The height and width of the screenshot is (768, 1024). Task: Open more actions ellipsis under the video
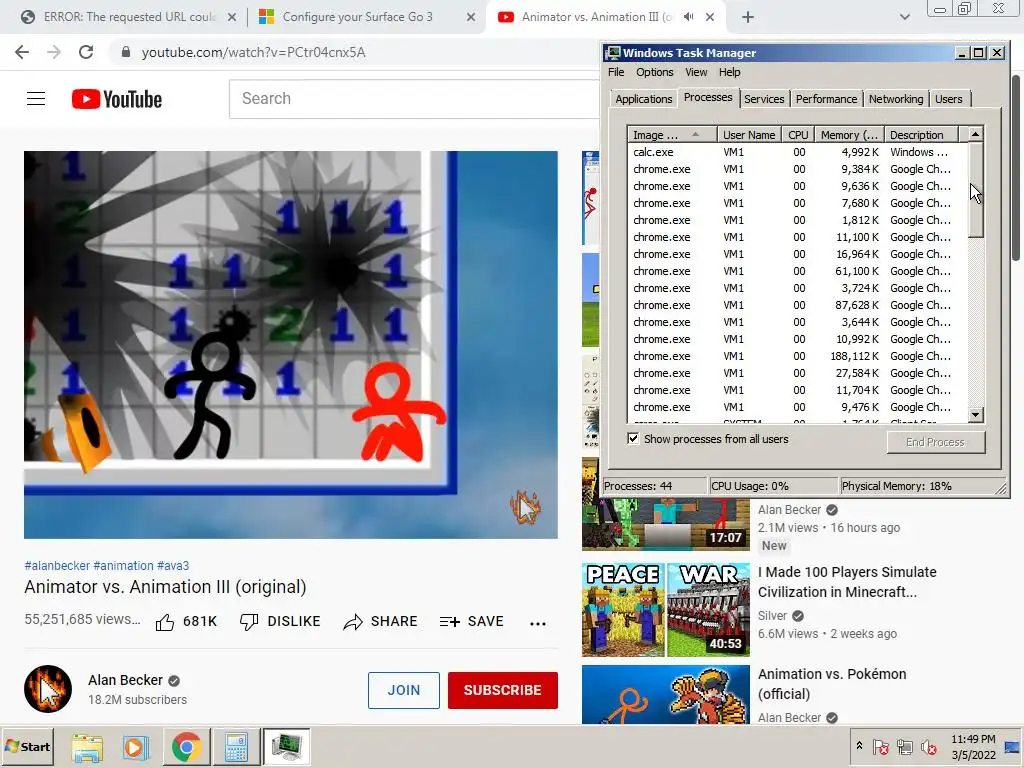click(x=537, y=624)
